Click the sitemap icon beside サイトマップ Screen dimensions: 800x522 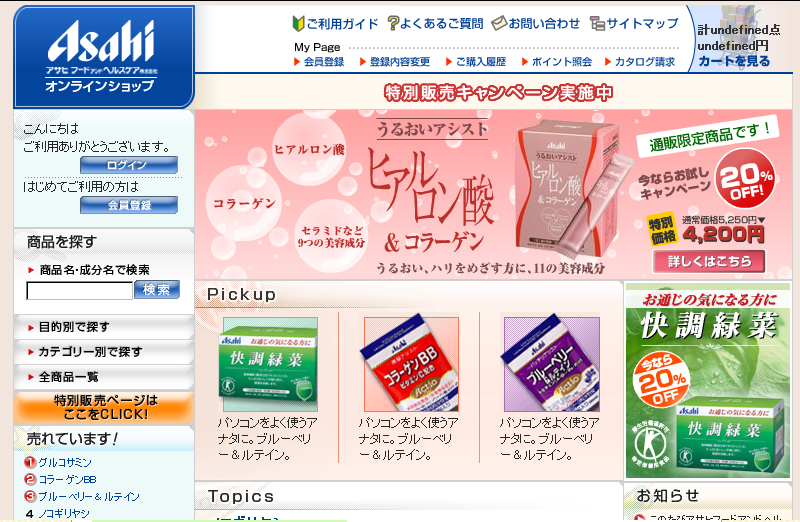597,23
